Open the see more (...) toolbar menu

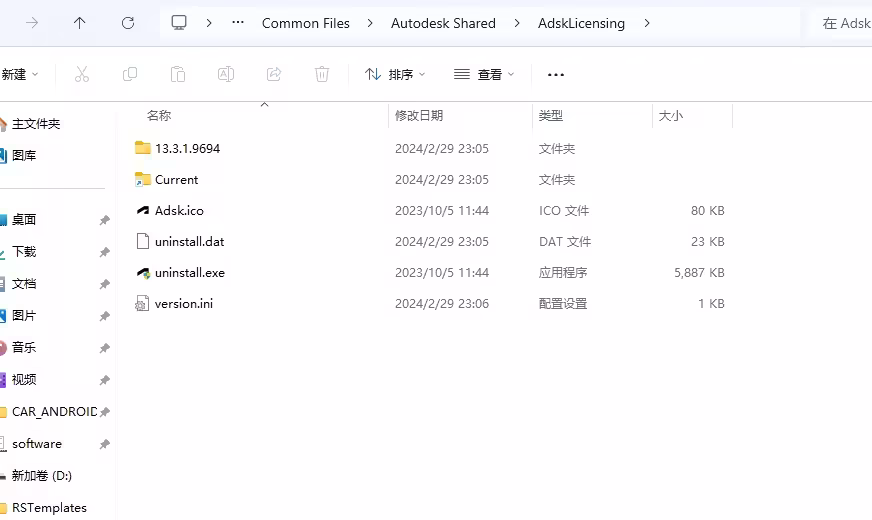tap(556, 74)
